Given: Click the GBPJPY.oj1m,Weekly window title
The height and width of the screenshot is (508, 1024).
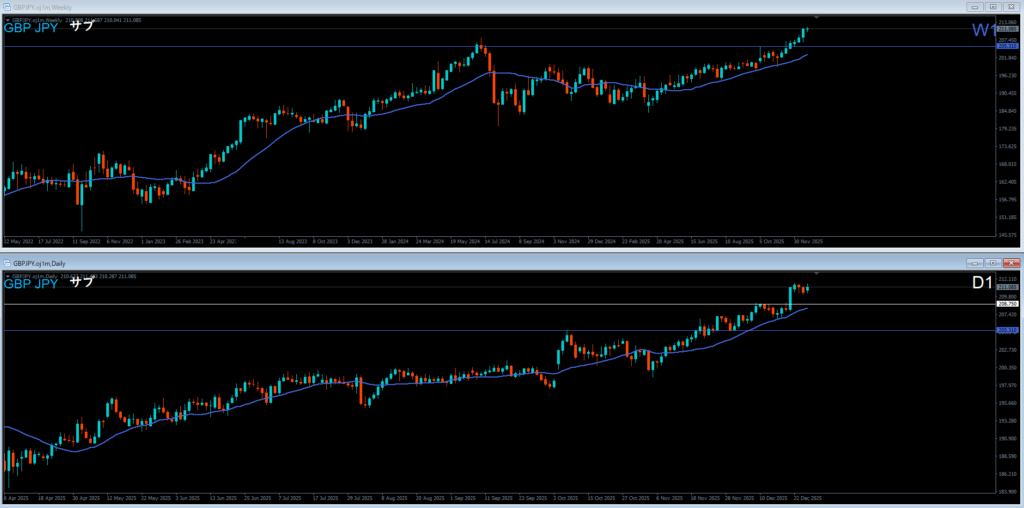Looking at the screenshot, I should [x=42, y=7].
